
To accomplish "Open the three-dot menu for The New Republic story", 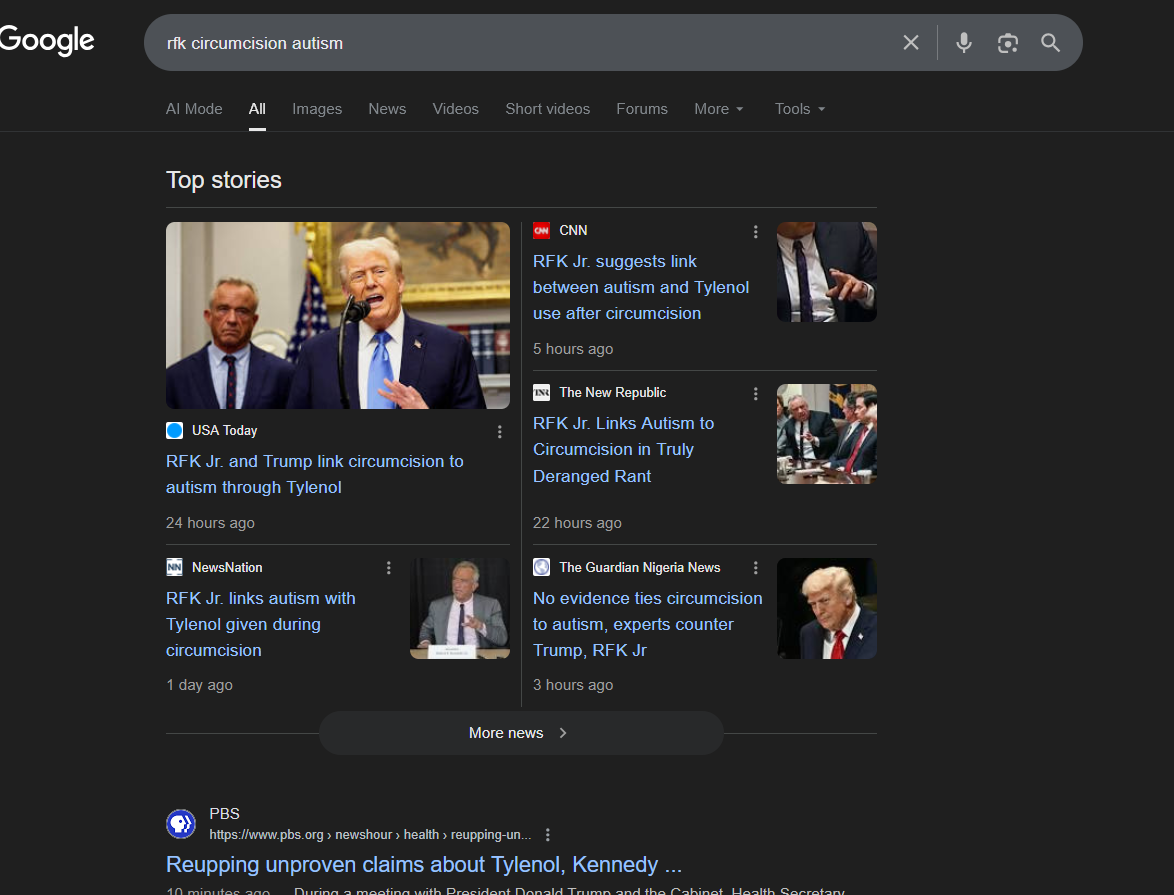I will coord(755,393).
